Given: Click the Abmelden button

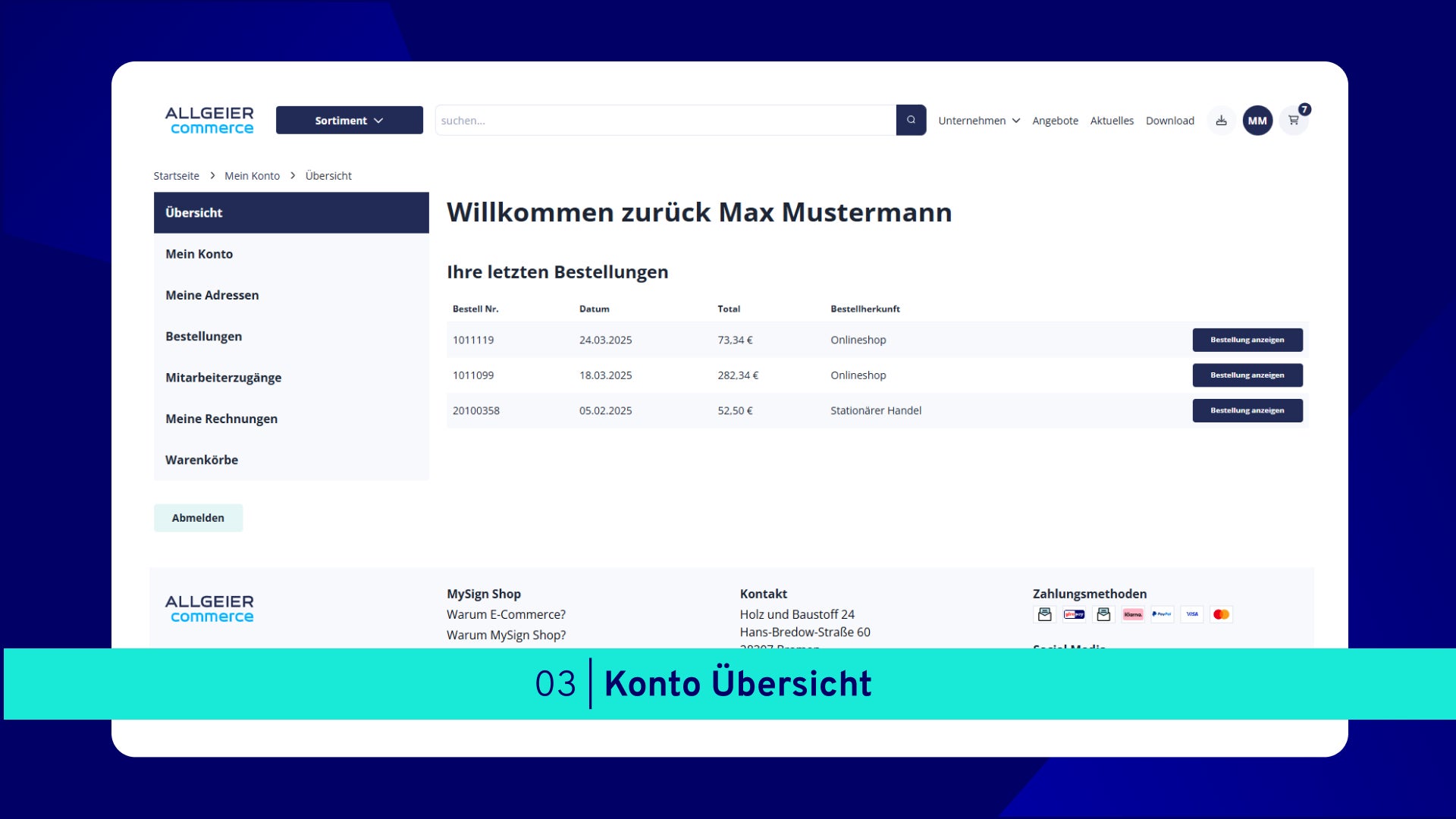Looking at the screenshot, I should [198, 518].
